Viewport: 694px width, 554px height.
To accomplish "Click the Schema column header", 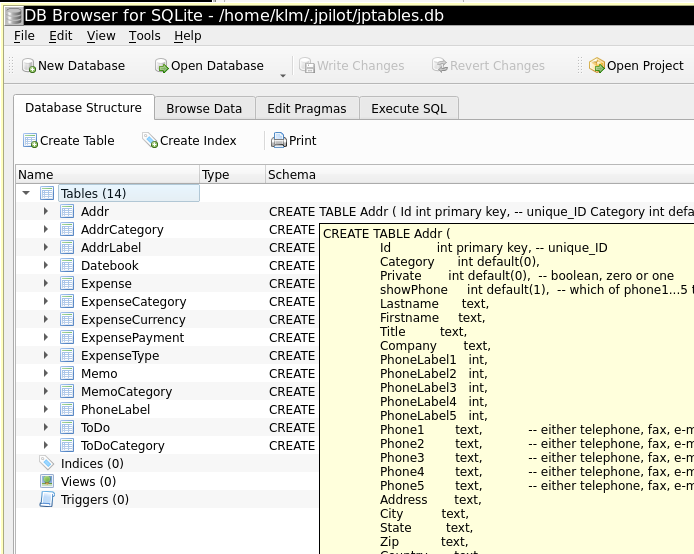I will click(x=291, y=174).
